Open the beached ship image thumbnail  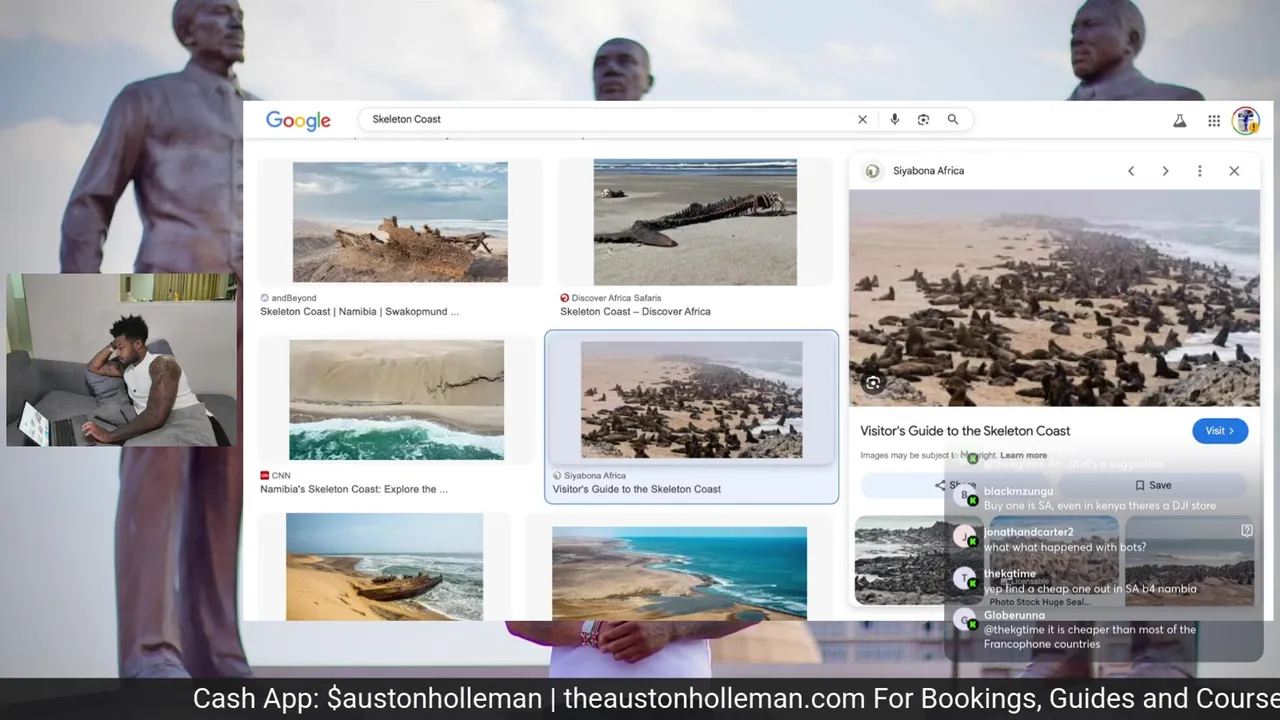point(384,567)
